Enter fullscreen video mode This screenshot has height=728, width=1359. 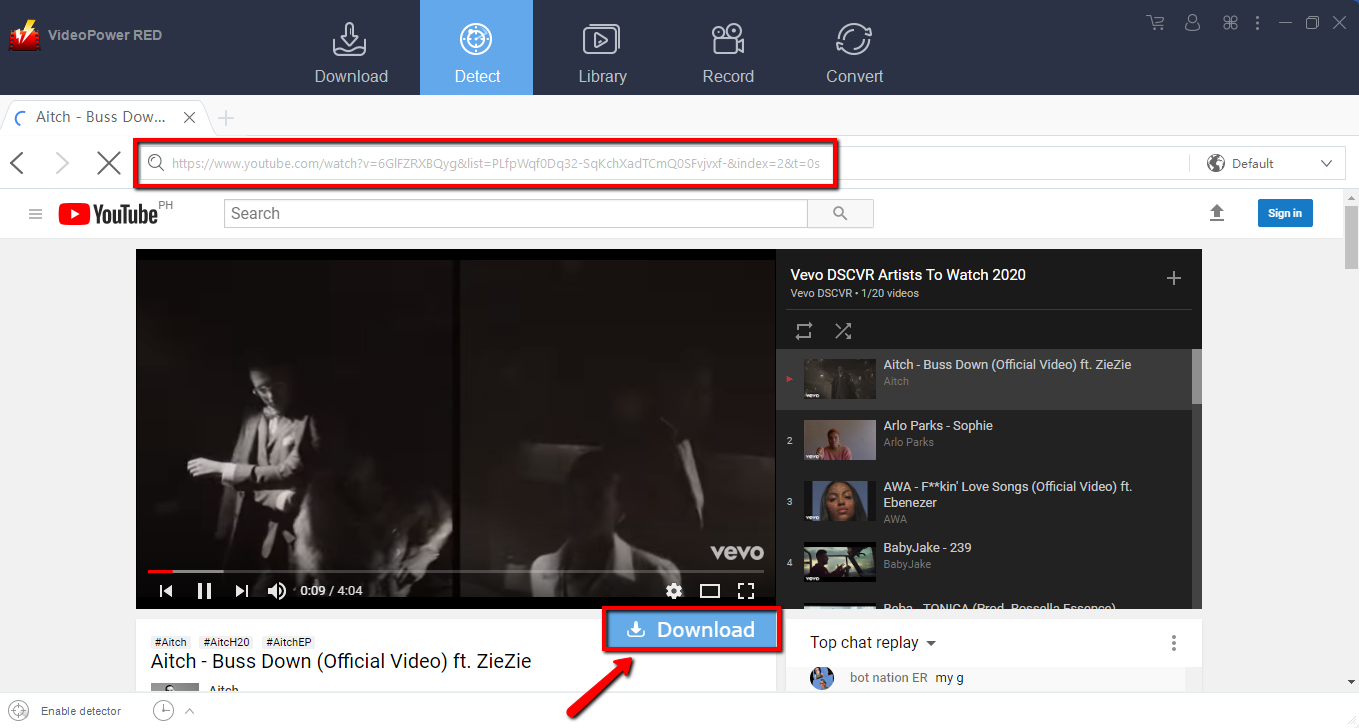coord(746,591)
